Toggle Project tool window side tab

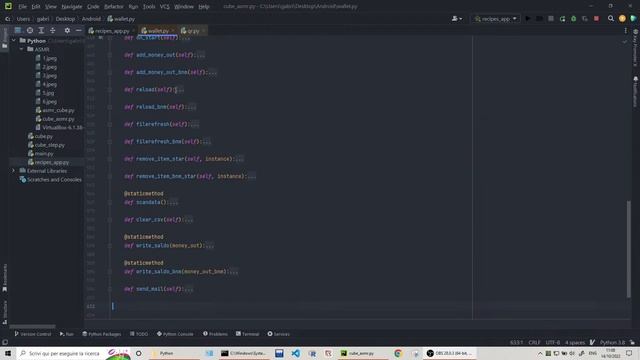tap(4, 38)
